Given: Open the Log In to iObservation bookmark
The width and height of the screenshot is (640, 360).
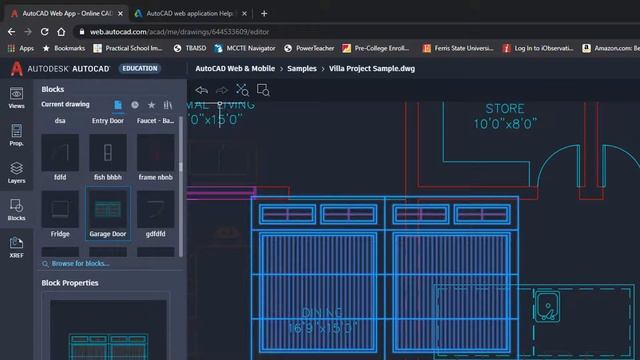Looking at the screenshot, I should click(x=538, y=48).
